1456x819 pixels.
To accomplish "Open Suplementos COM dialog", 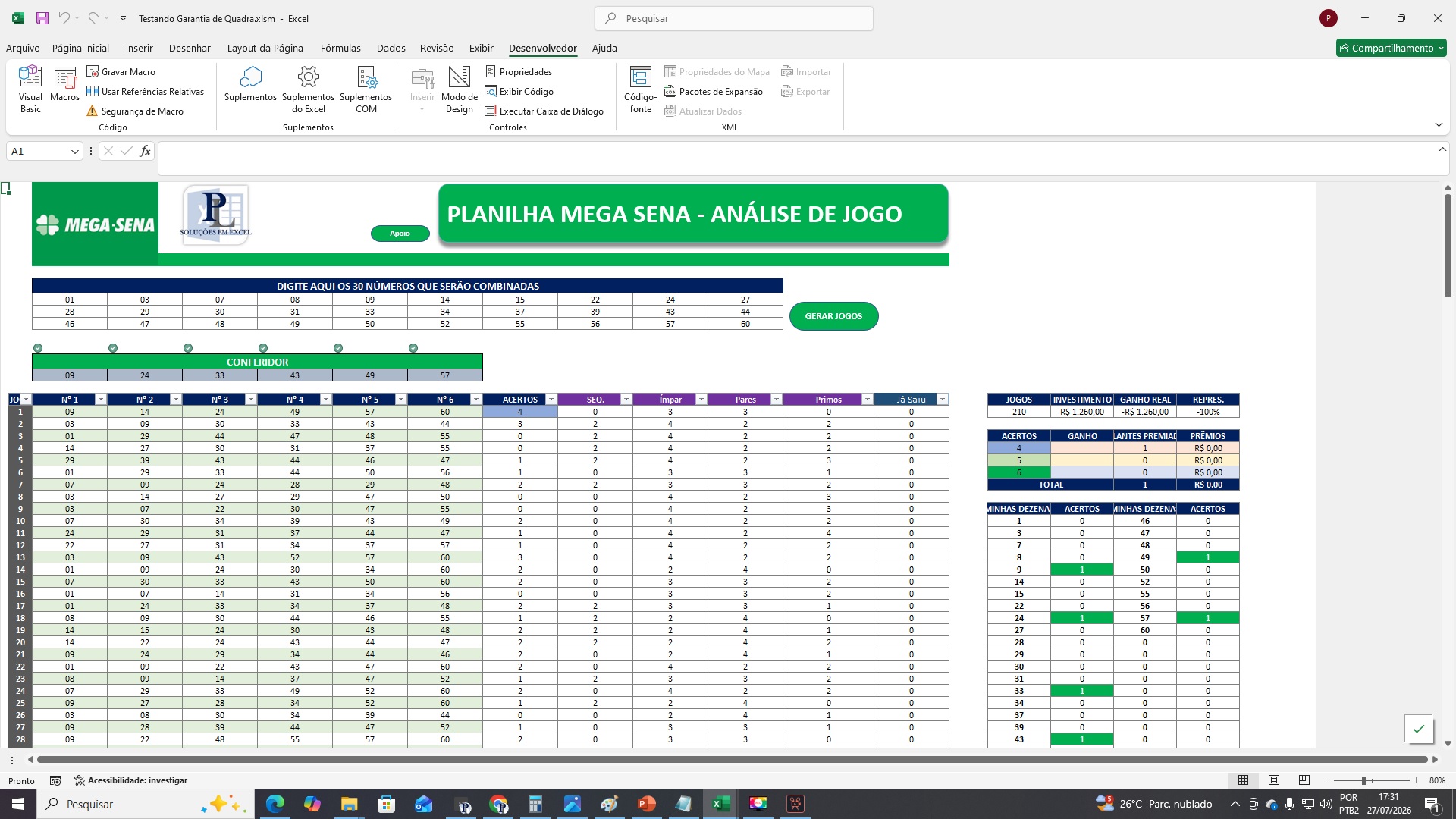I will 366,89.
